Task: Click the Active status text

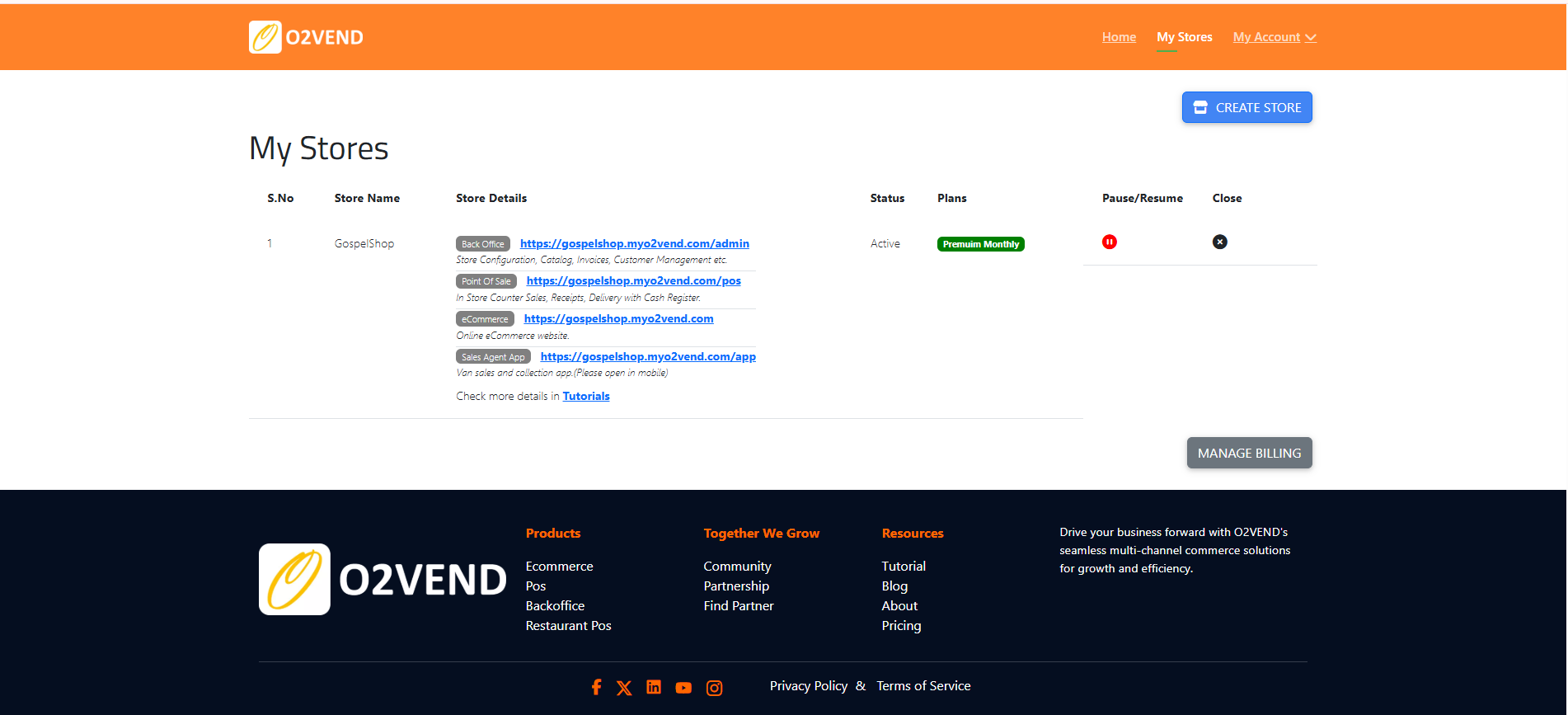Action: click(885, 243)
